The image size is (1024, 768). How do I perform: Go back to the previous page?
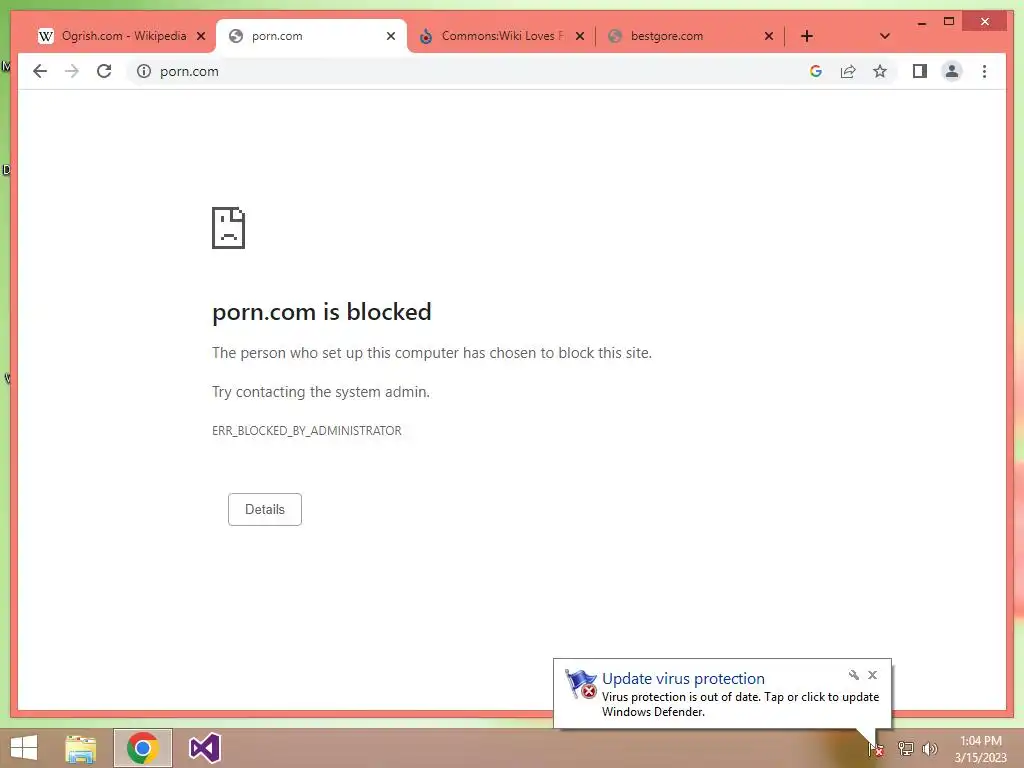(x=40, y=71)
